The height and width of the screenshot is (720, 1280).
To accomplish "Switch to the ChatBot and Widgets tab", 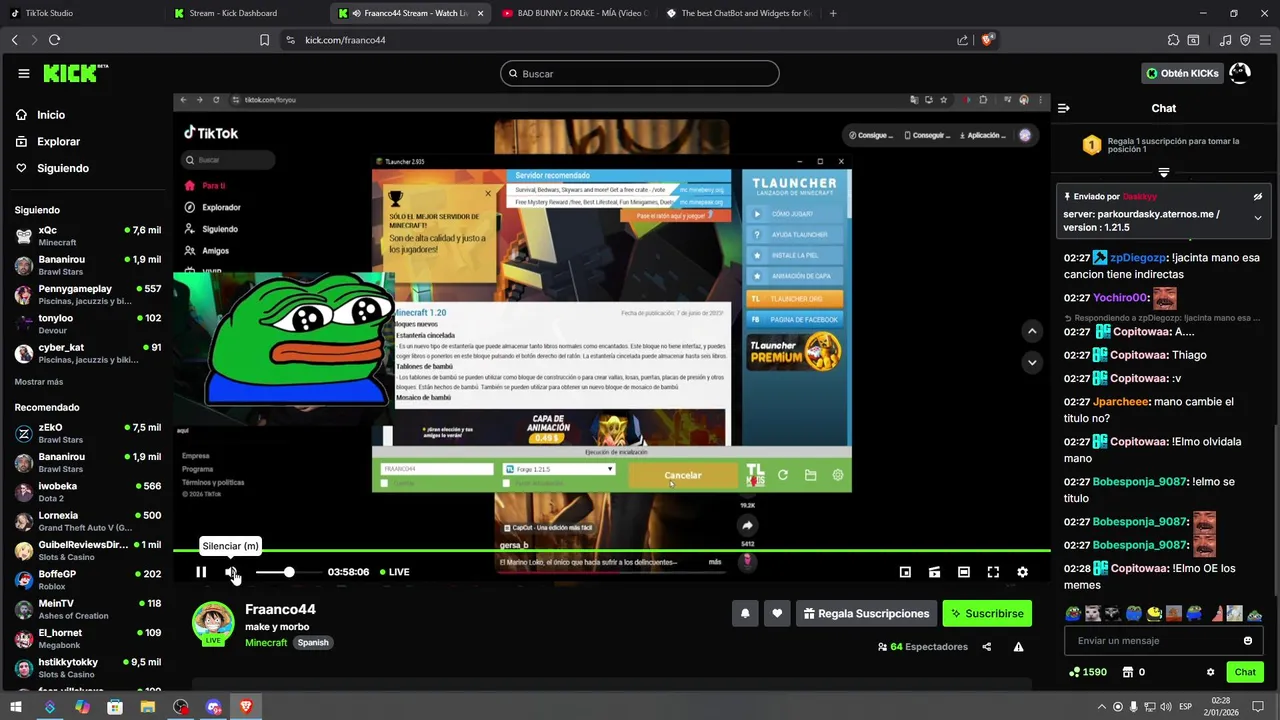I will click(x=738, y=13).
